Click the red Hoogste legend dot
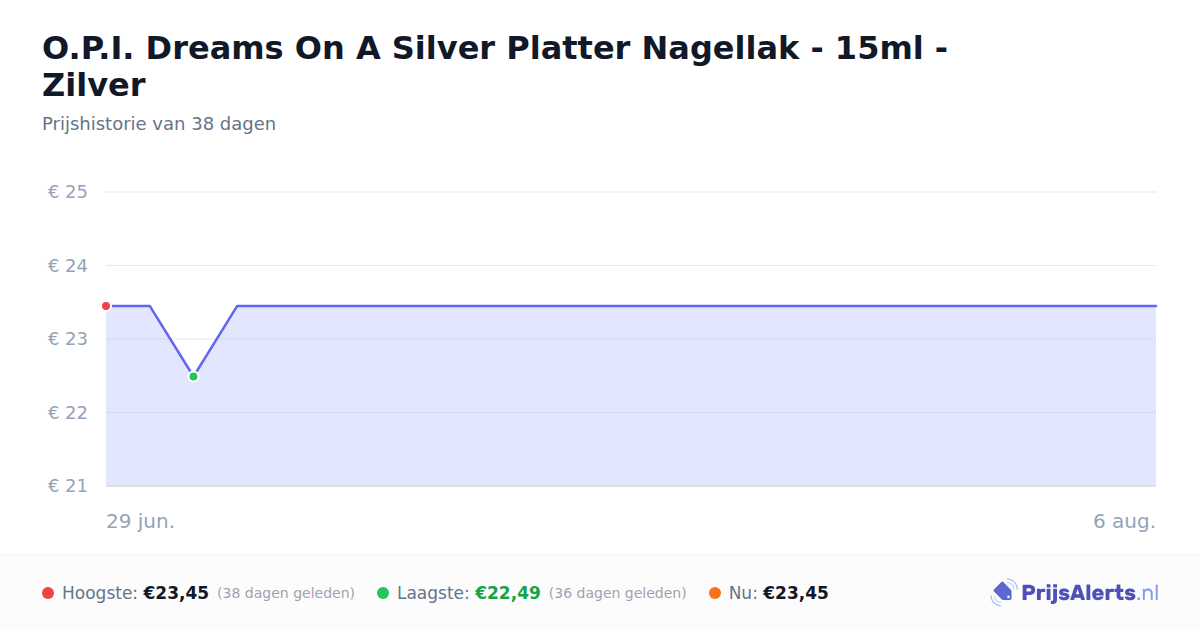 click(x=48, y=593)
